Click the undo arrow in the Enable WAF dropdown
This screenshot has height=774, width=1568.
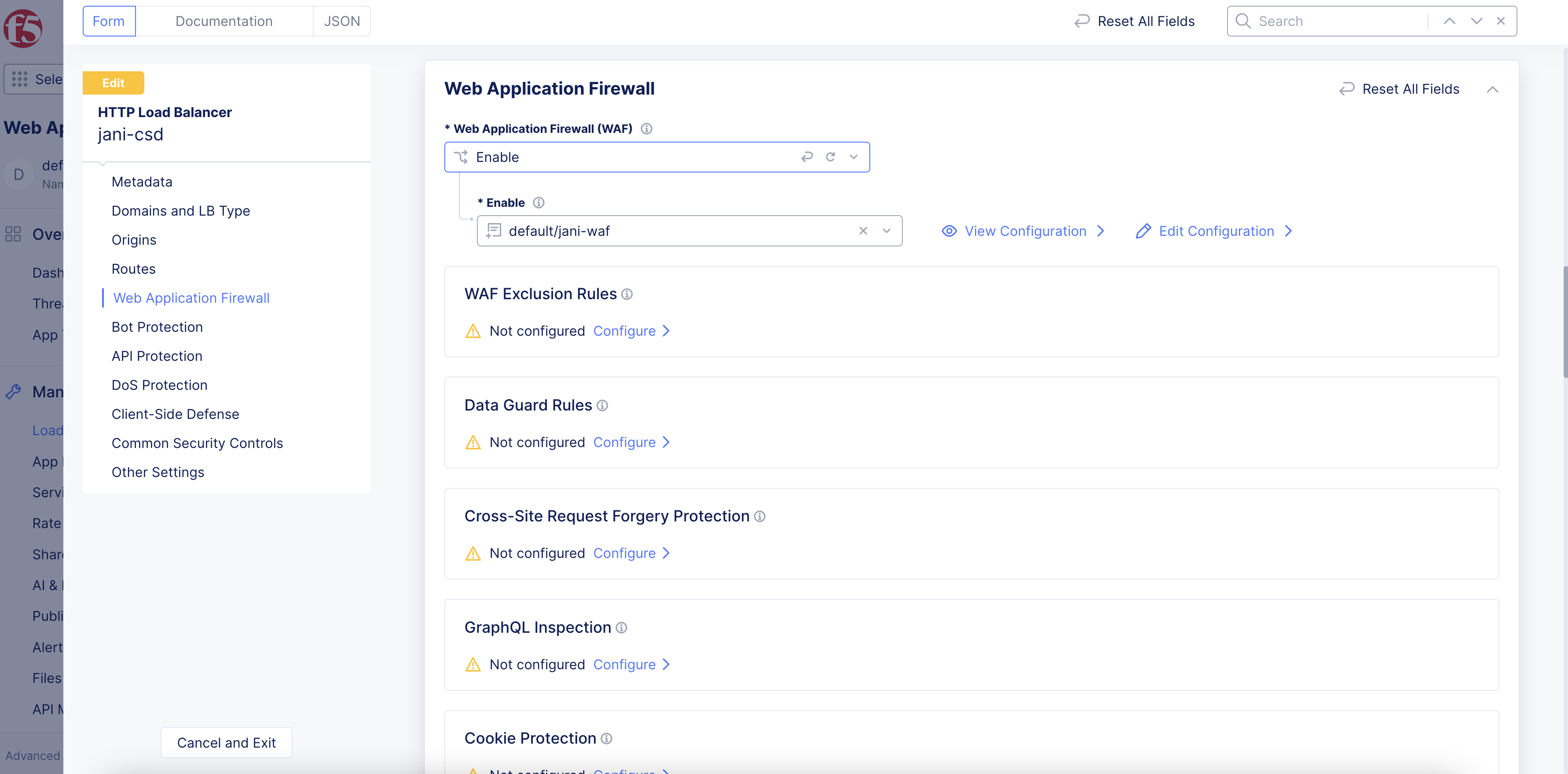(807, 157)
